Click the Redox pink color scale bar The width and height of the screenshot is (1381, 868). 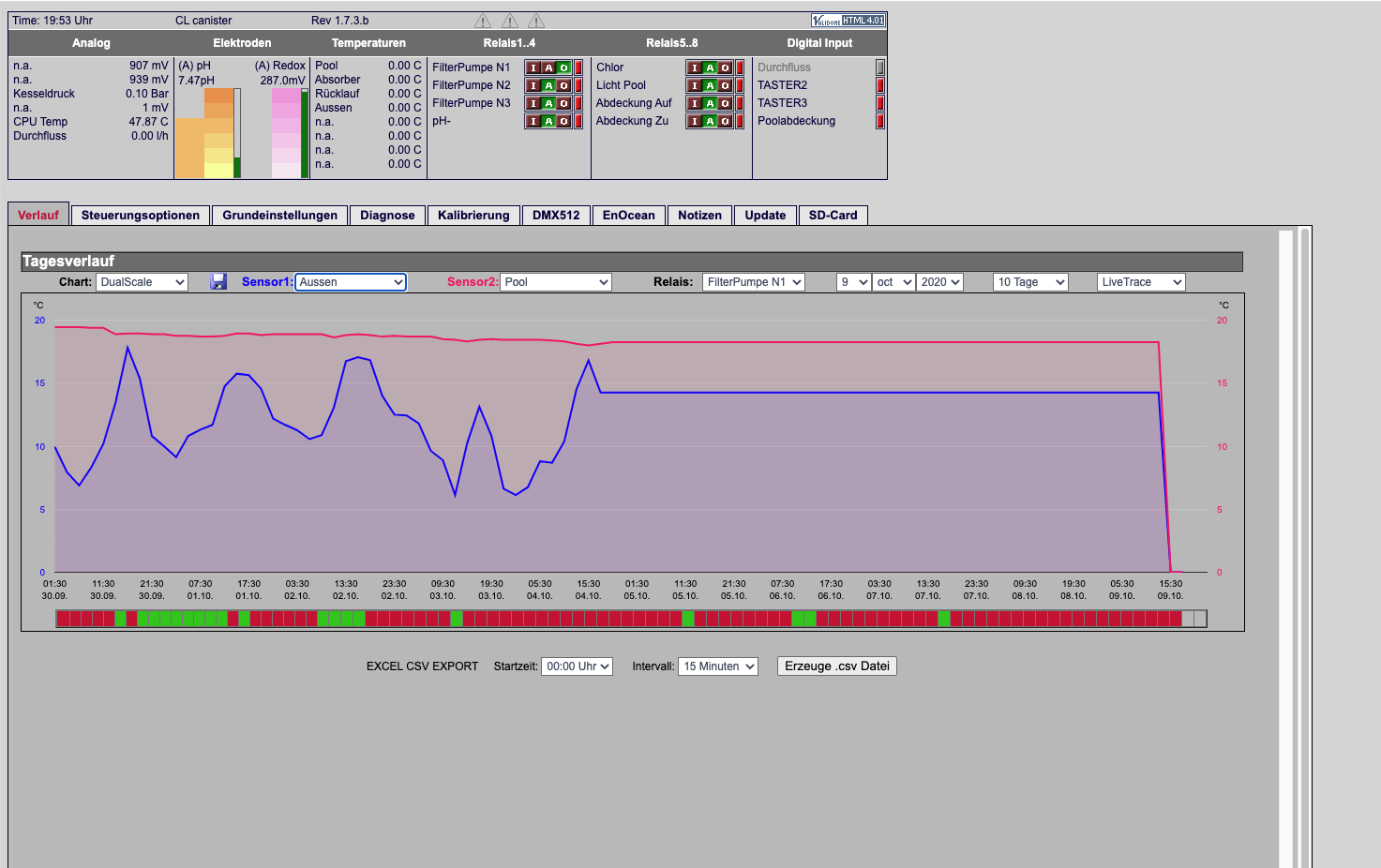(286, 133)
